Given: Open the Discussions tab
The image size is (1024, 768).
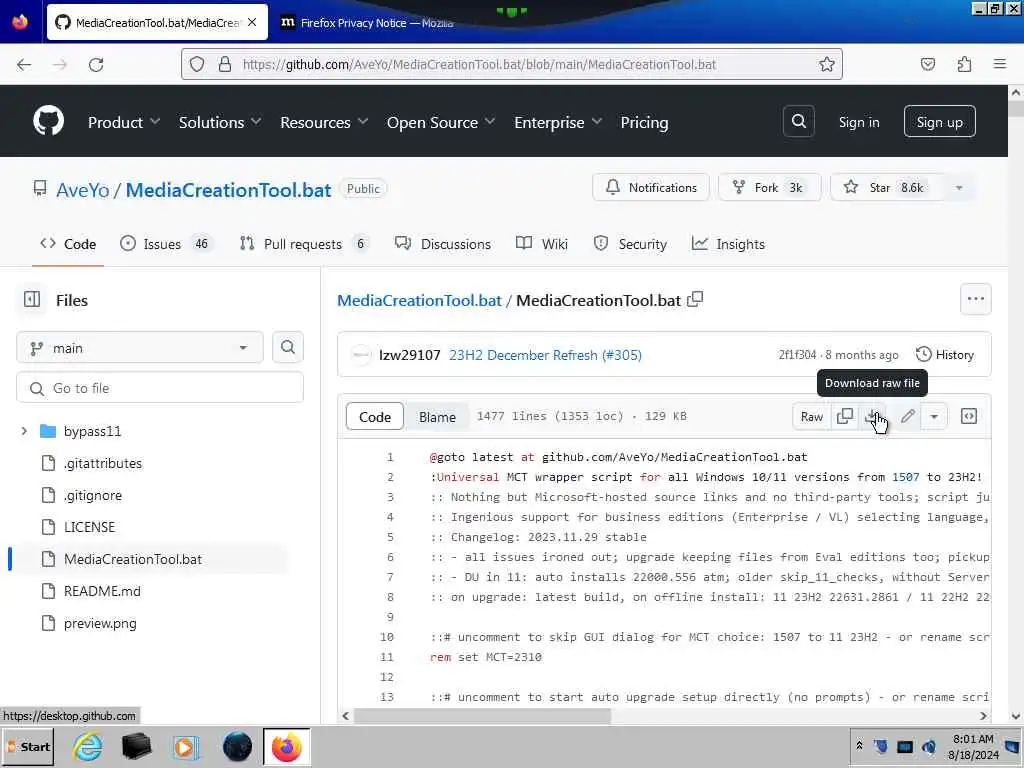Looking at the screenshot, I should [x=443, y=244].
